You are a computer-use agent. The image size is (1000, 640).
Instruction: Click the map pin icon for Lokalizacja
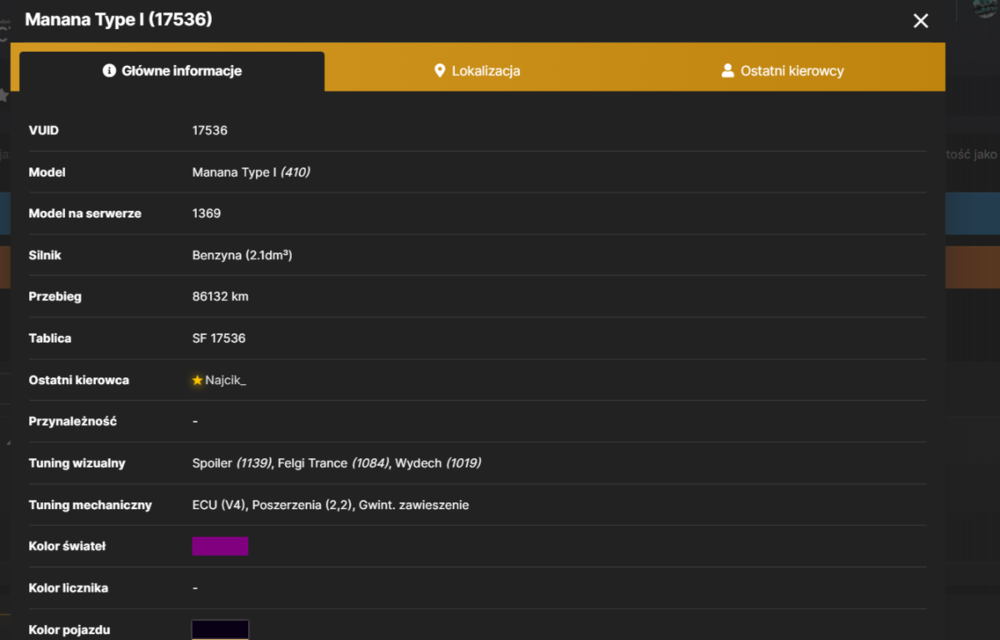click(x=439, y=71)
